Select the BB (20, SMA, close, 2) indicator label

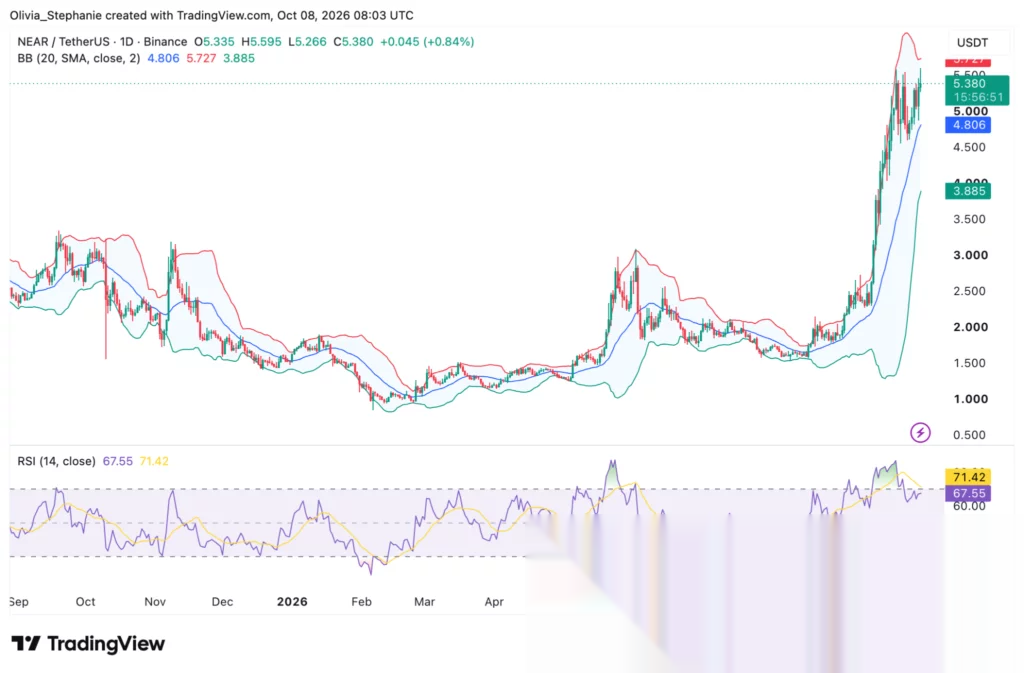click(x=78, y=58)
